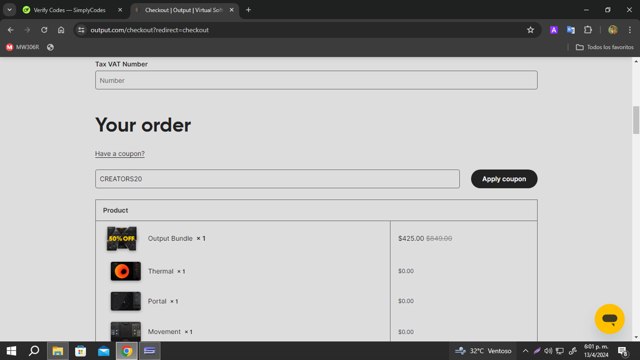Open the MW306R bookmark
This screenshot has height=360, width=640.
[x=23, y=47]
